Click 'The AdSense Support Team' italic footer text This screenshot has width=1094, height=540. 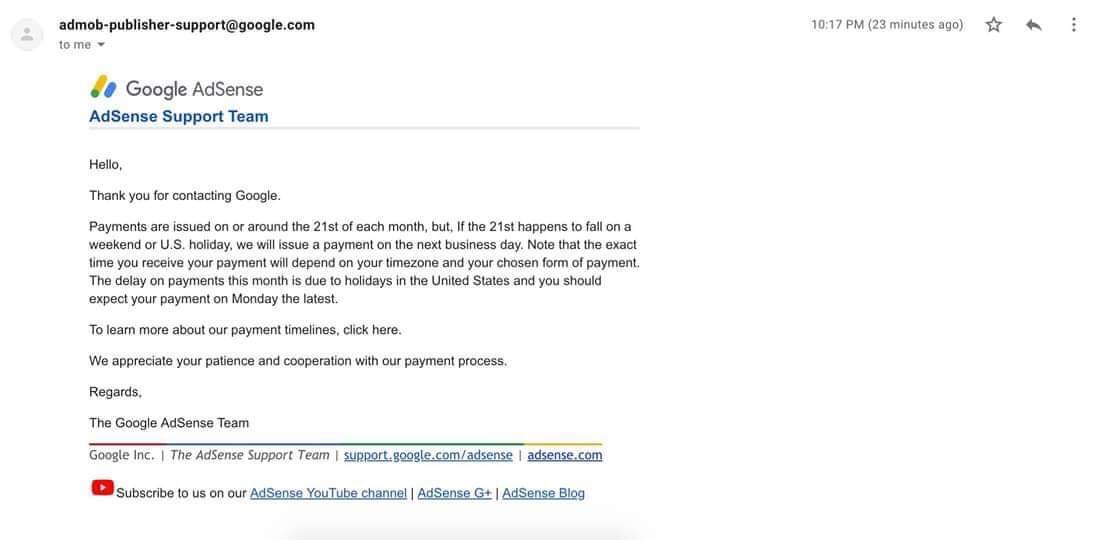pyautogui.click(x=250, y=456)
